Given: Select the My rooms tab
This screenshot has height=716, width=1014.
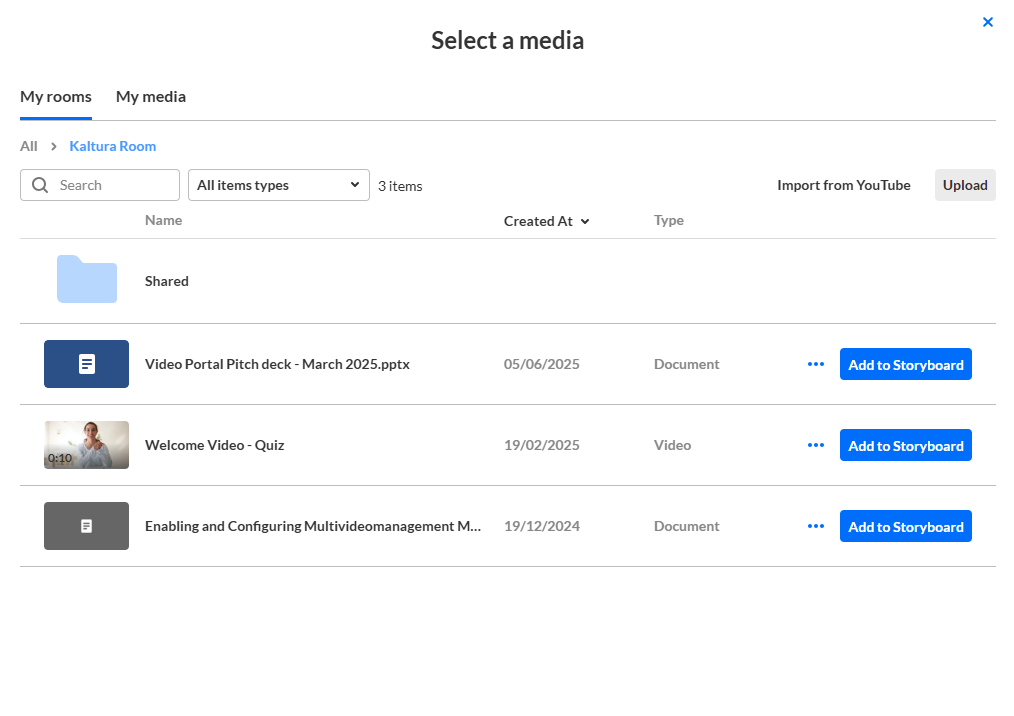Looking at the screenshot, I should 56,97.
